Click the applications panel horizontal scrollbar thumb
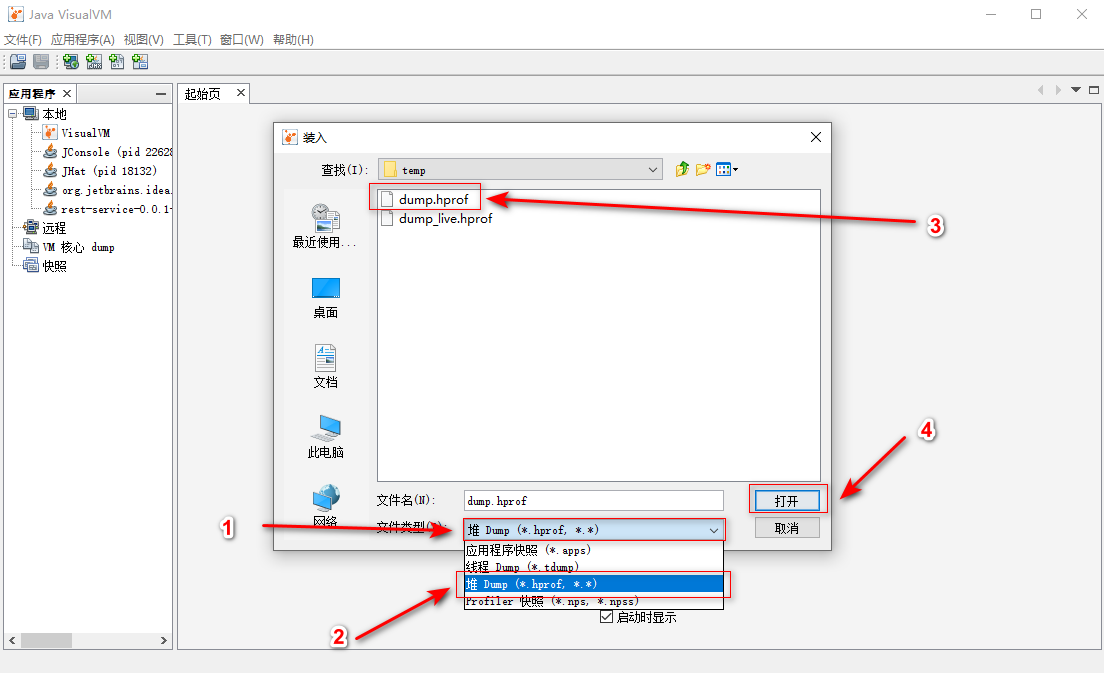 tap(46, 640)
